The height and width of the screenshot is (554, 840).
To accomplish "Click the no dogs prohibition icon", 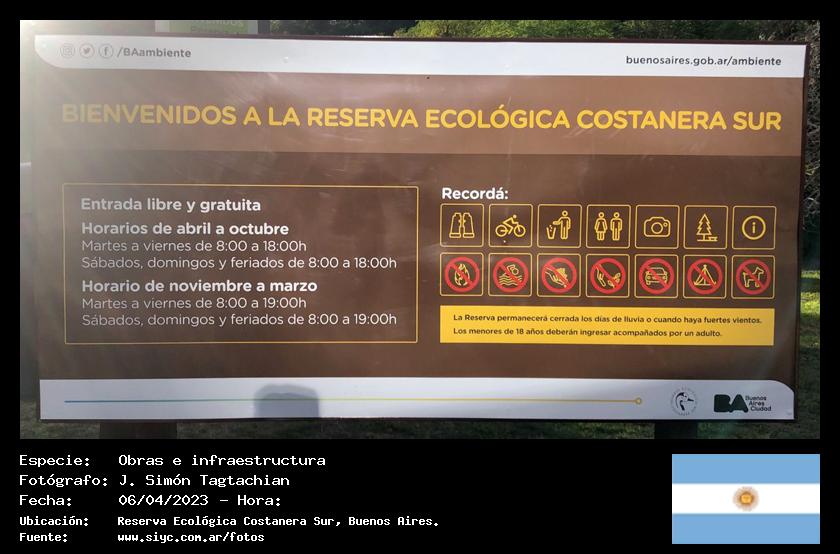I will pyautogui.click(x=753, y=276).
